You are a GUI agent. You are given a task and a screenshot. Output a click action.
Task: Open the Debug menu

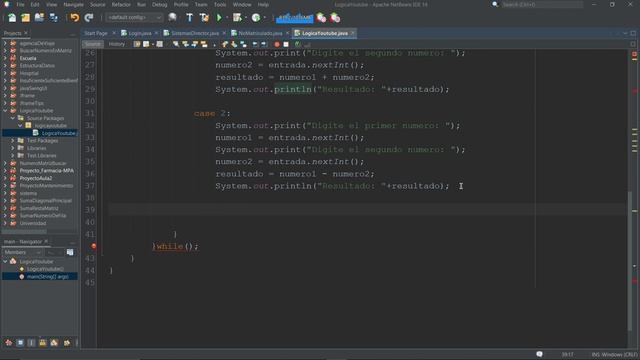pyautogui.click(x=160, y=4)
